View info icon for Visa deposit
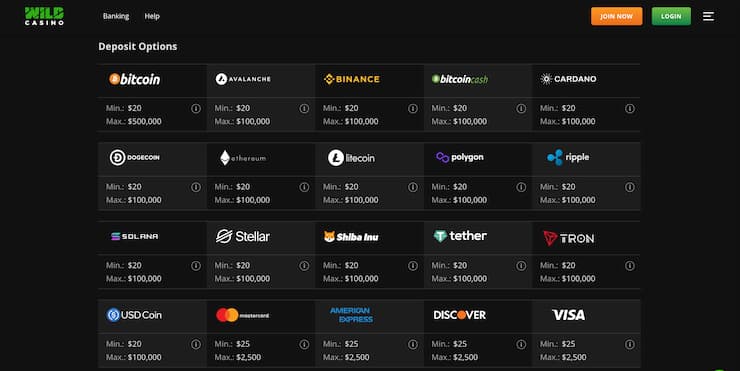Image resolution: width=740 pixels, height=371 pixels. (x=630, y=345)
